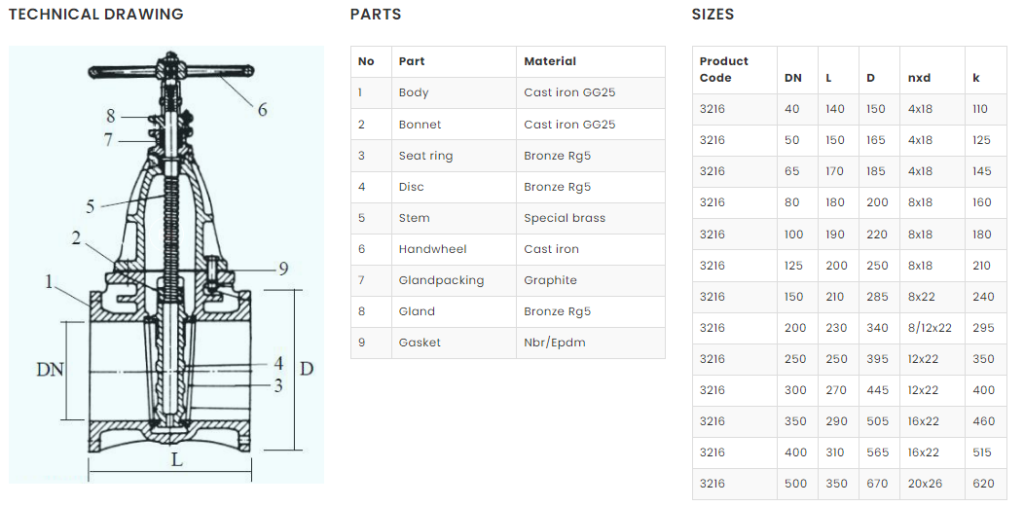Click the 'Material' column header in Parts table

click(550, 61)
